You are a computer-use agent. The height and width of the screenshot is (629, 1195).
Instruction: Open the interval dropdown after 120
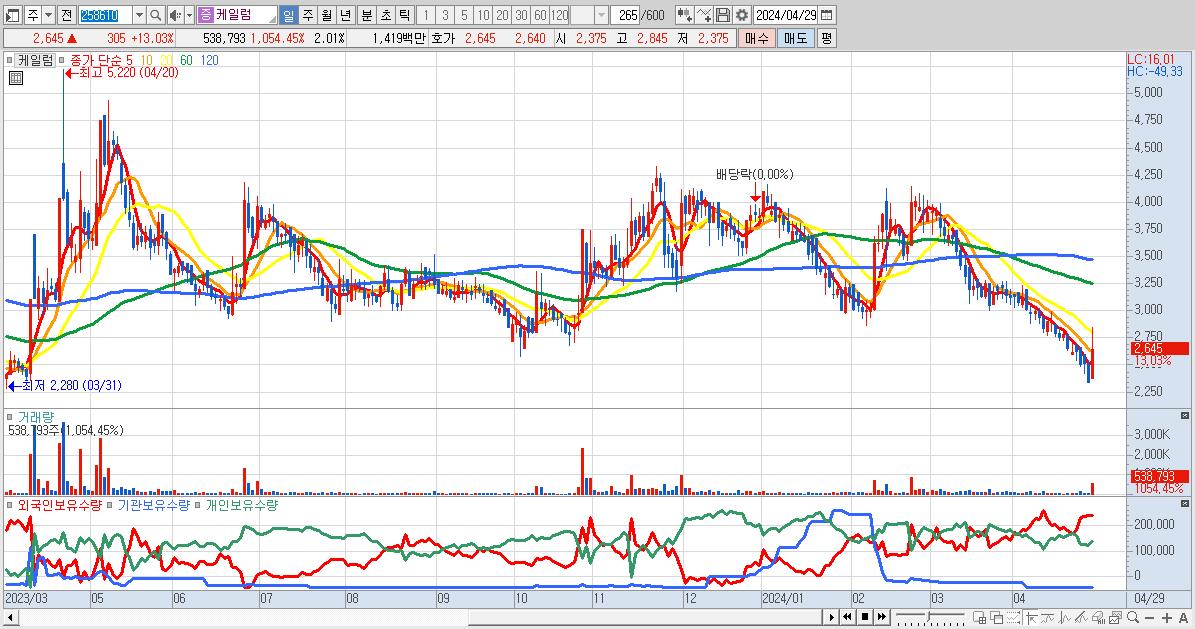pyautogui.click(x=601, y=14)
